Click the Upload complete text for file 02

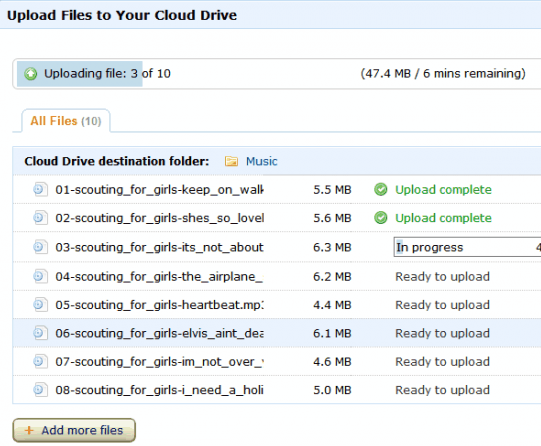[443, 218]
